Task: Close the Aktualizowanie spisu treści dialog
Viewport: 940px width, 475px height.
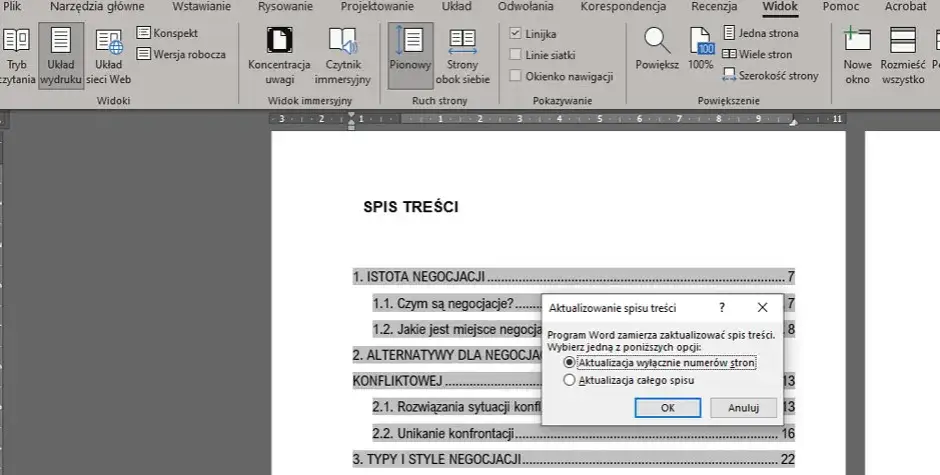Action: (763, 308)
